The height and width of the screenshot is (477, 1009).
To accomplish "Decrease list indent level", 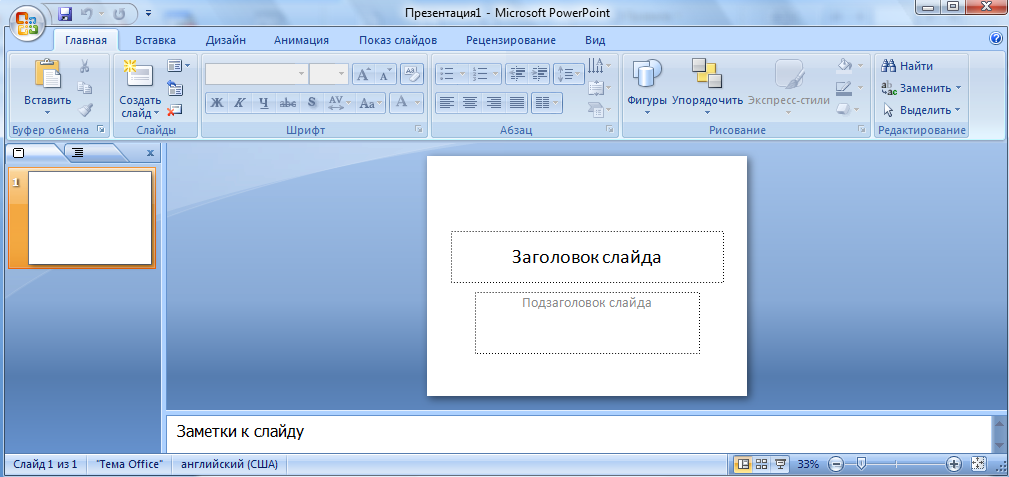I will pos(517,74).
